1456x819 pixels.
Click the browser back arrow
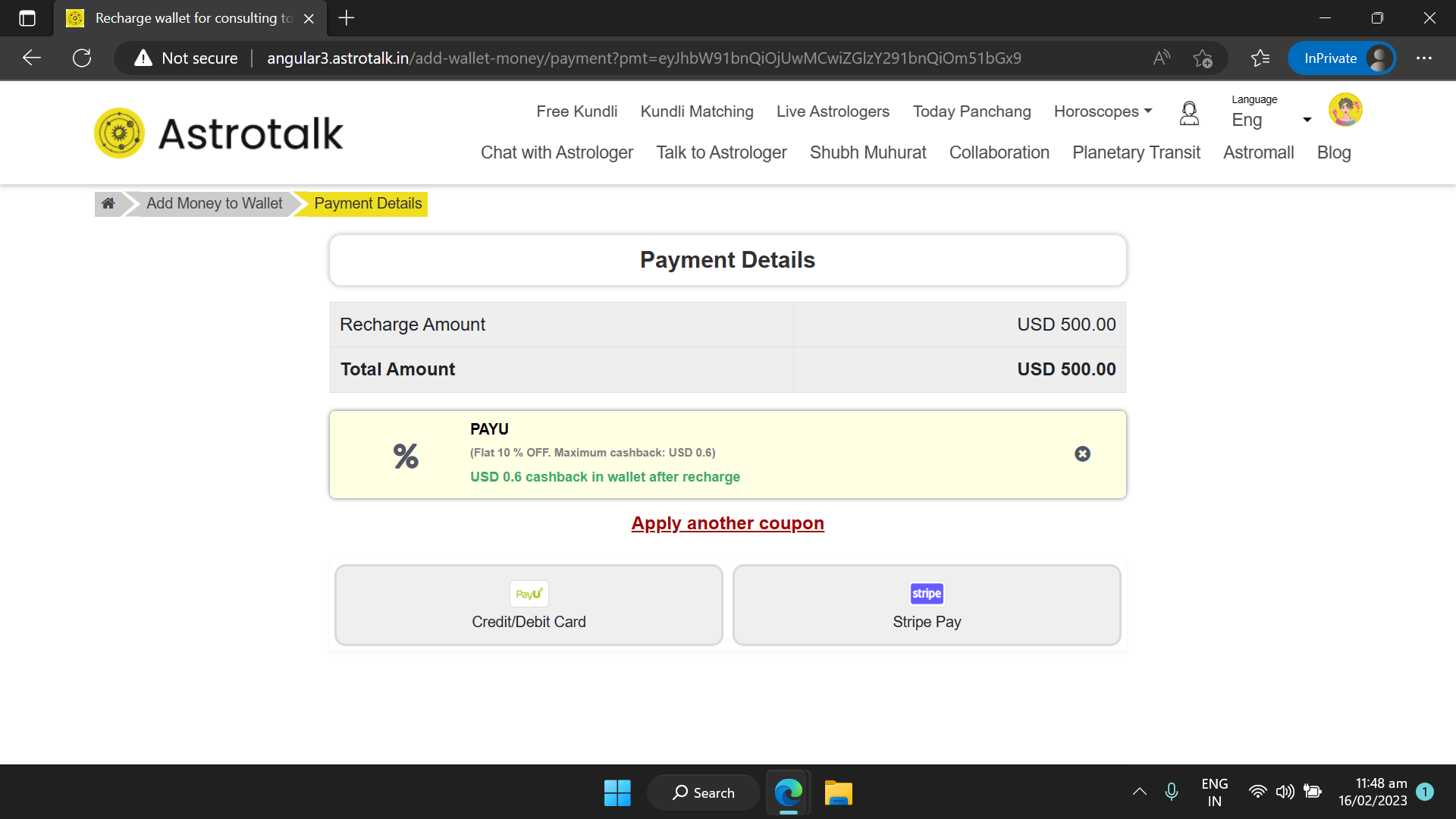coord(32,58)
